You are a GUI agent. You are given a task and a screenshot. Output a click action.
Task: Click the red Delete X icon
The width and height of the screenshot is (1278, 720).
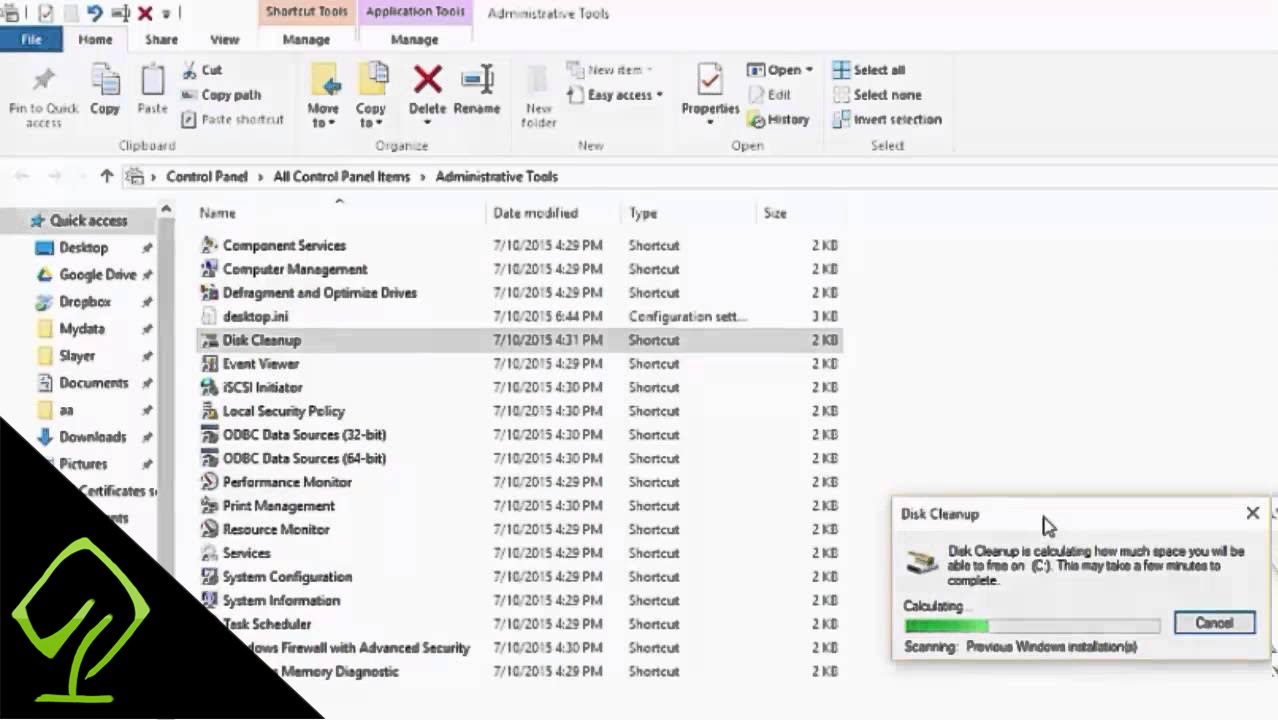tap(427, 79)
